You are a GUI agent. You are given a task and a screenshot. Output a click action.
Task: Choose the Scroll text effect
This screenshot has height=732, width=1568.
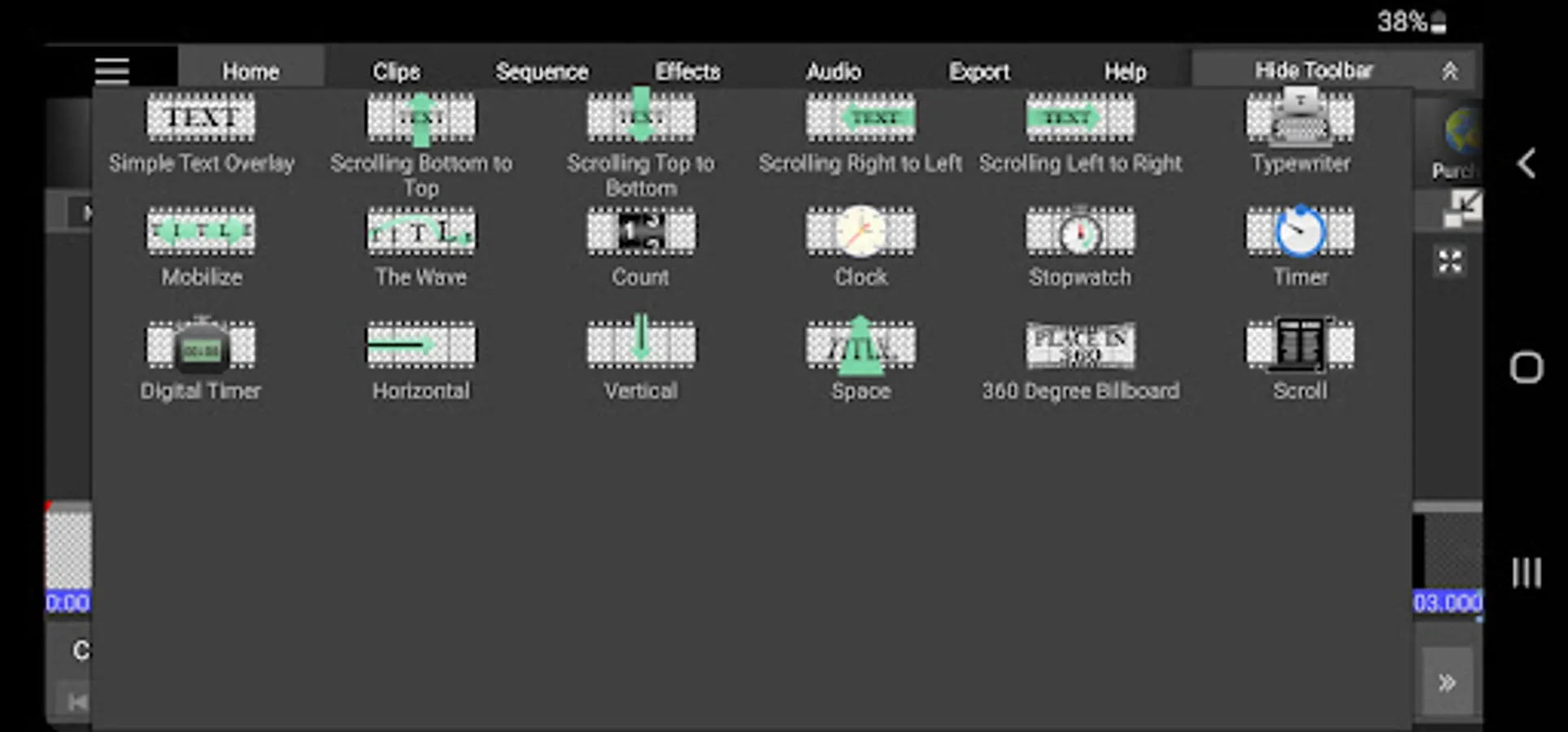pos(1300,359)
